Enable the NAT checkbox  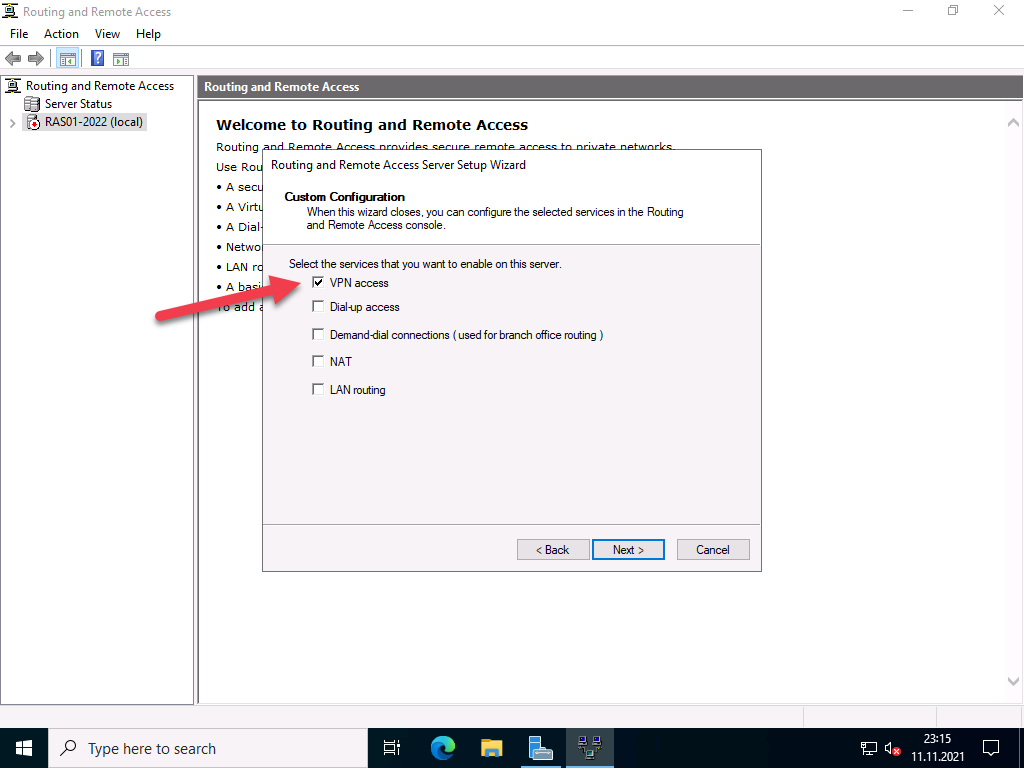tap(318, 361)
